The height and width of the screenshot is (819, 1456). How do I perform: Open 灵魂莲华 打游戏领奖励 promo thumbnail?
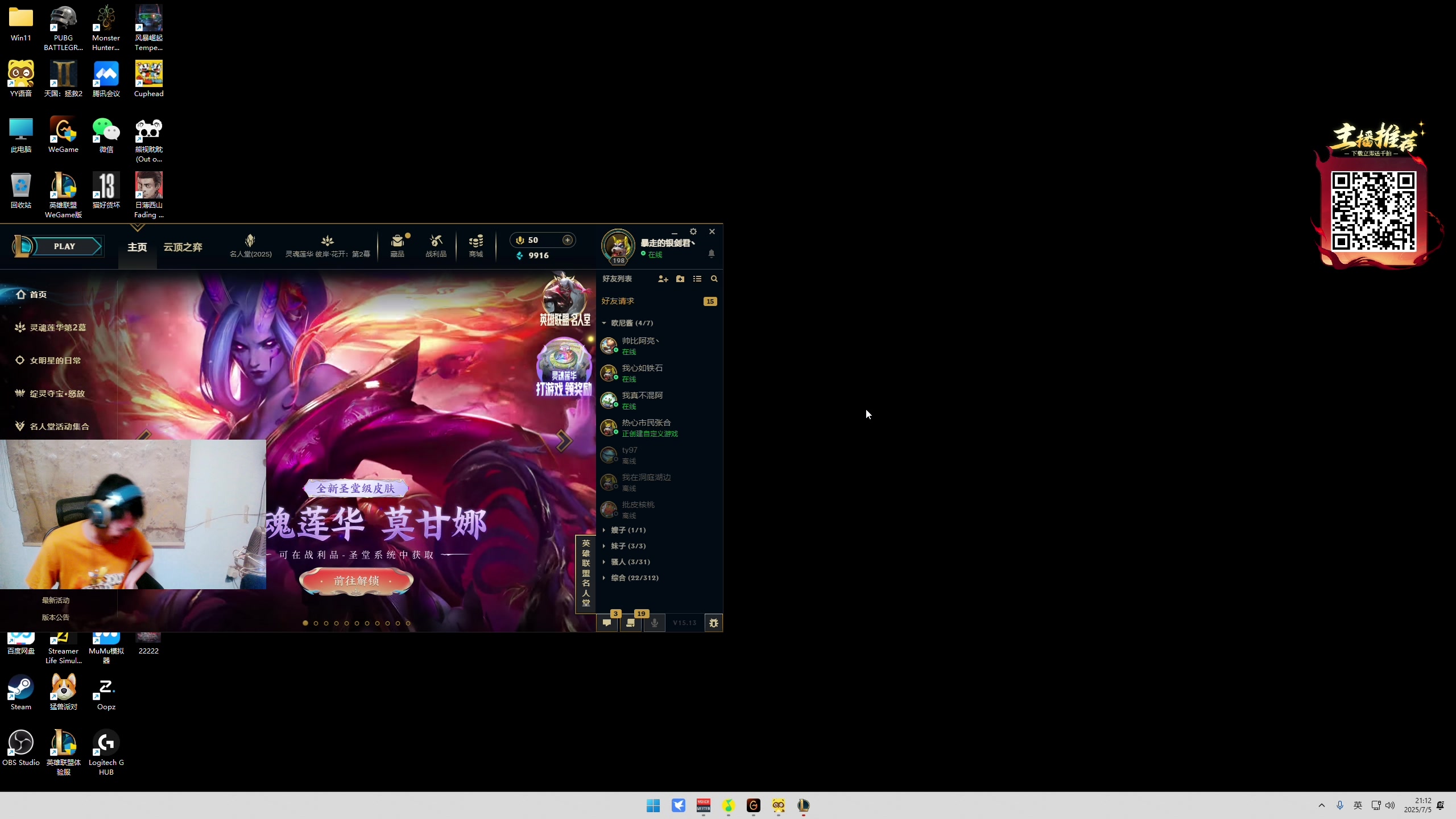click(564, 366)
